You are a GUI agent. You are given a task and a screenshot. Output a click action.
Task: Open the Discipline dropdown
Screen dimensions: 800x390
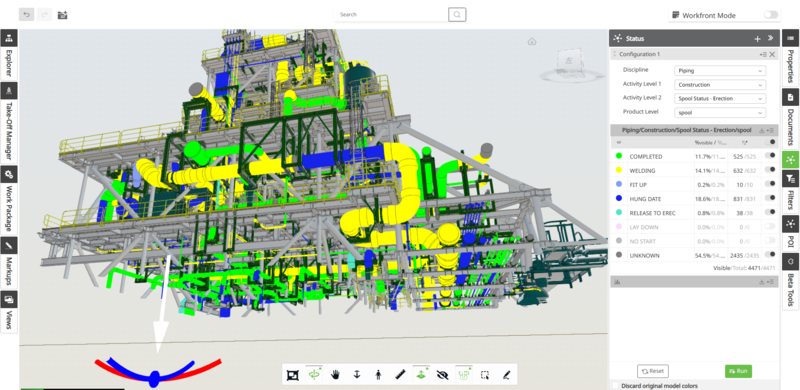point(720,71)
